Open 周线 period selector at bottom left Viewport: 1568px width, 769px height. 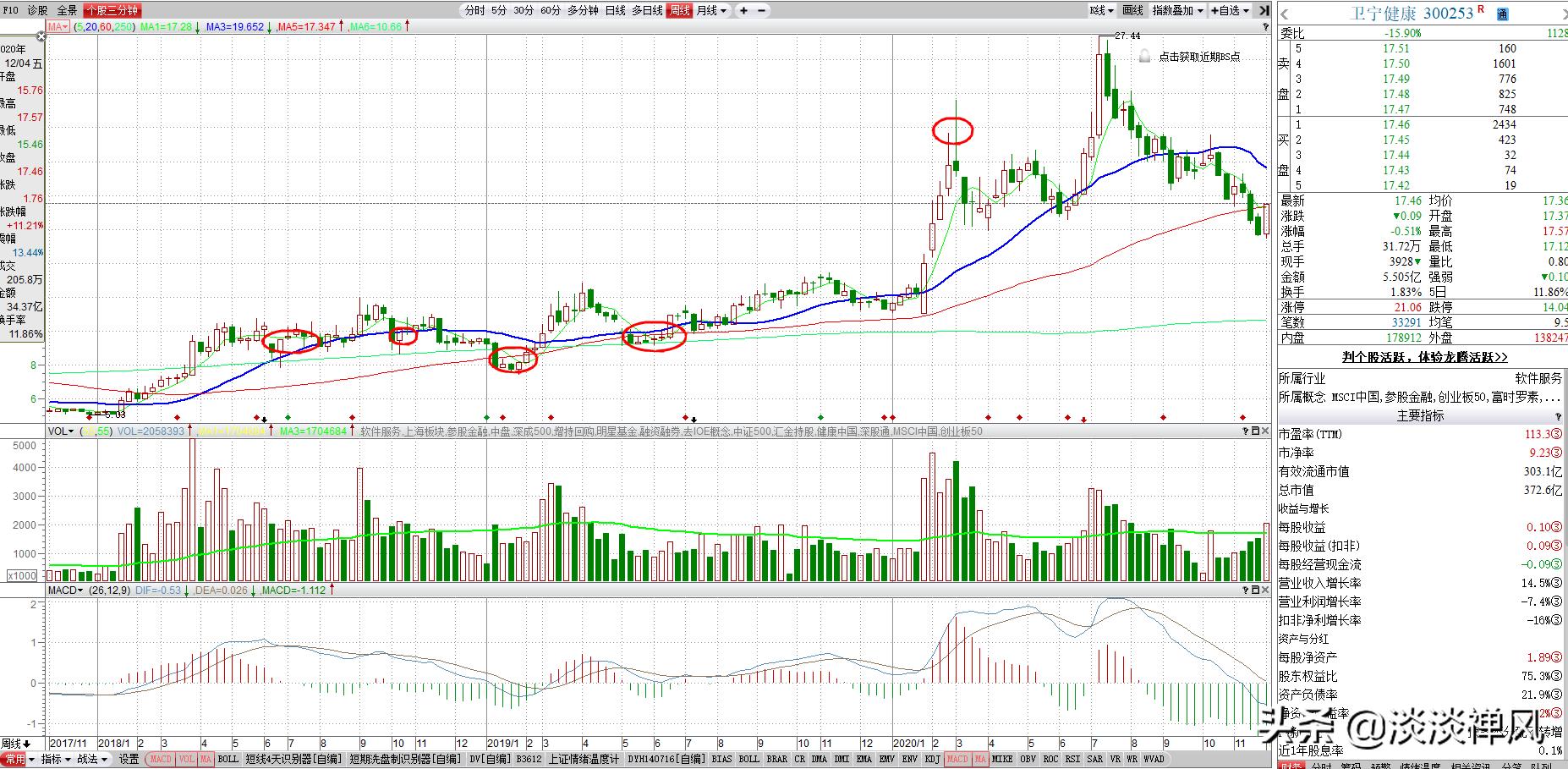tap(16, 744)
